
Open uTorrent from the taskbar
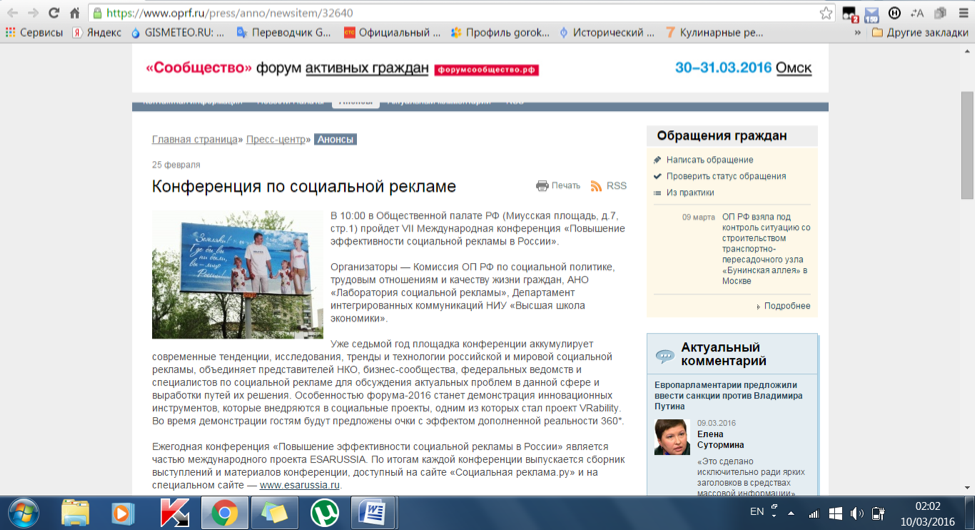pyautogui.click(x=324, y=514)
